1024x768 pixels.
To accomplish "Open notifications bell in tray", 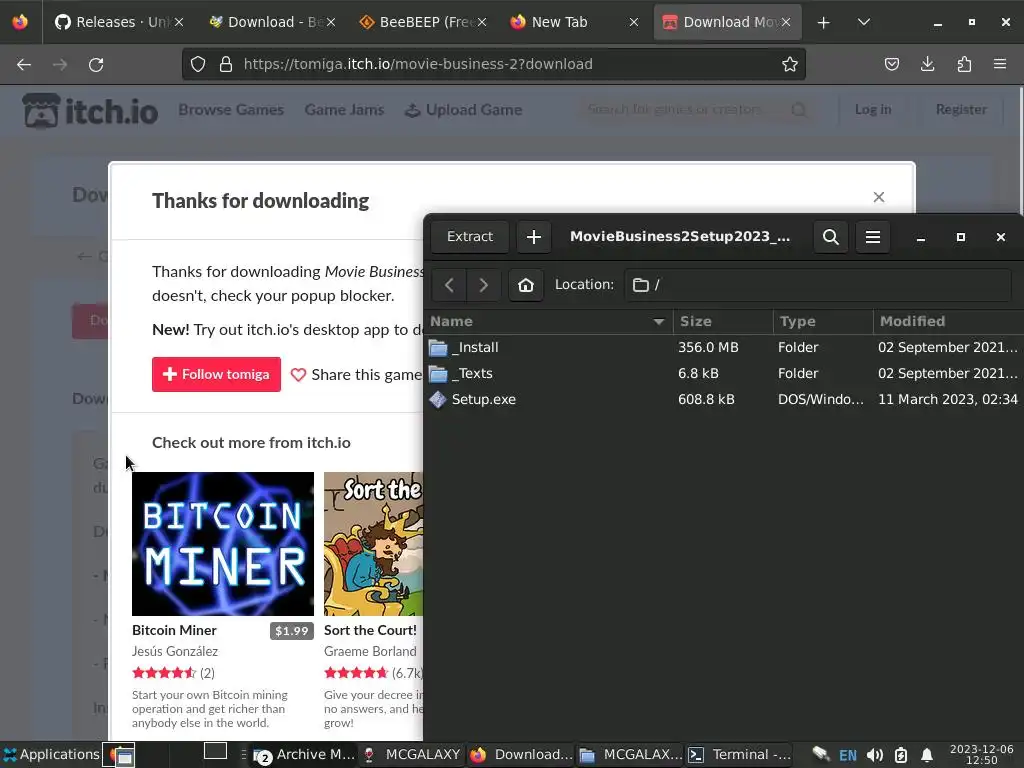I will [926, 755].
